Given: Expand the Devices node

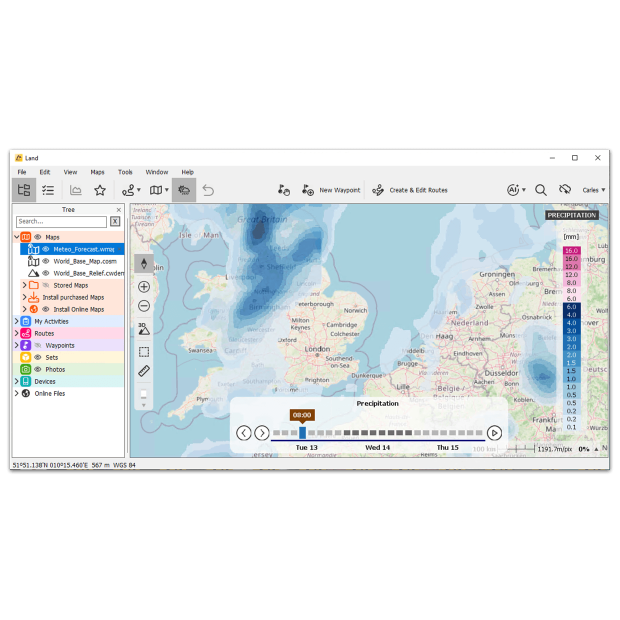Looking at the screenshot, I should (x=17, y=381).
